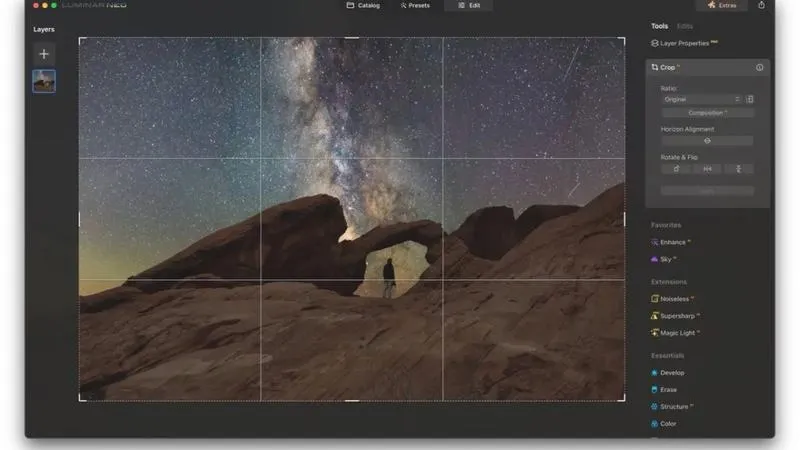Click the Composition AI button
The width and height of the screenshot is (800, 450).
point(708,113)
